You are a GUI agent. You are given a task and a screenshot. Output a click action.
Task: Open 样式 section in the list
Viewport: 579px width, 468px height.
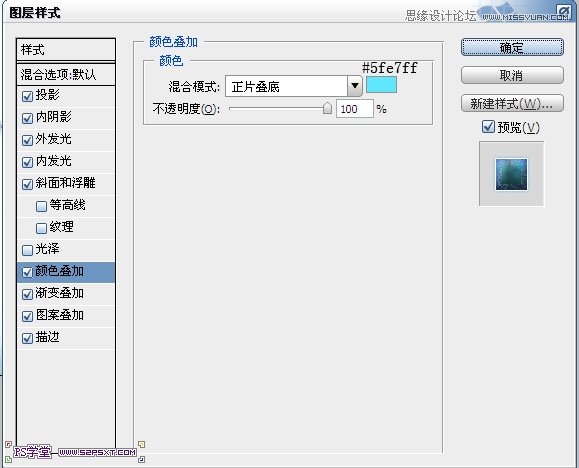click(x=66, y=49)
